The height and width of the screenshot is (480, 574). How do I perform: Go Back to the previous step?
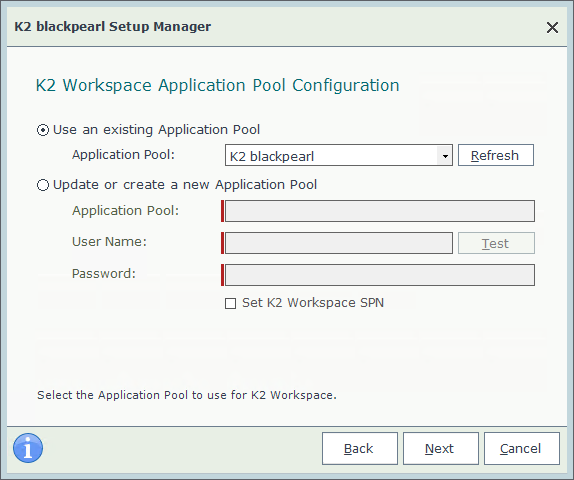(359, 449)
